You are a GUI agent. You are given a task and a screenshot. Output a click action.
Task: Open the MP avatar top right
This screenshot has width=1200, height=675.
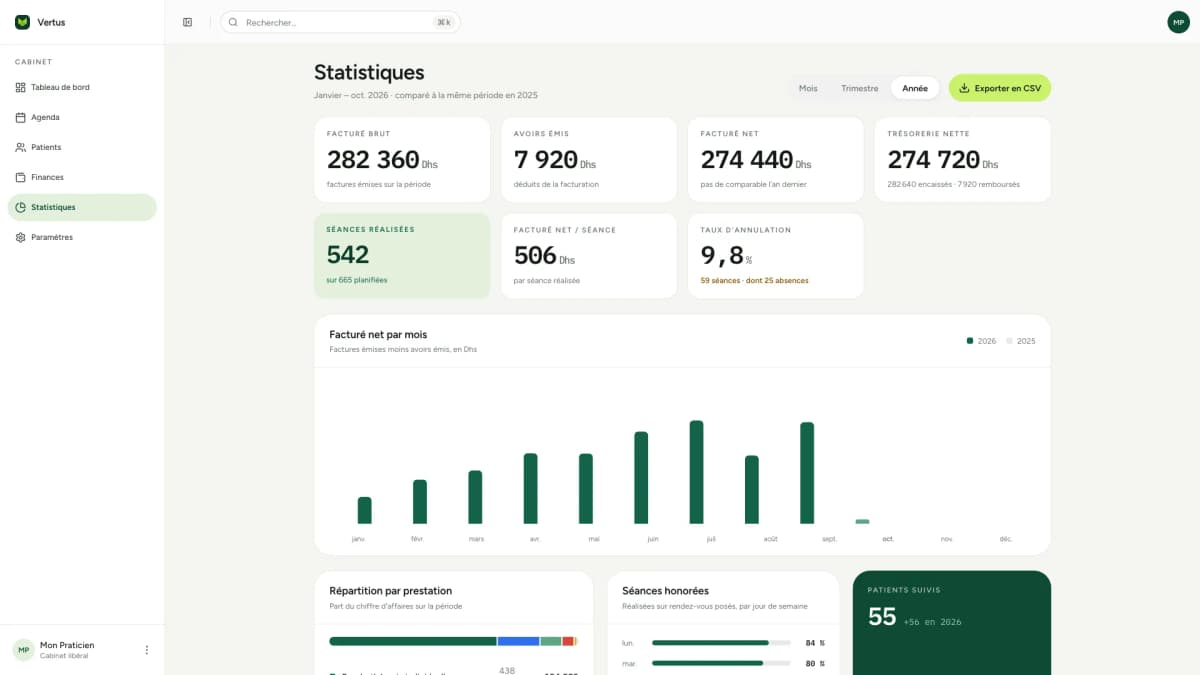point(1178,22)
